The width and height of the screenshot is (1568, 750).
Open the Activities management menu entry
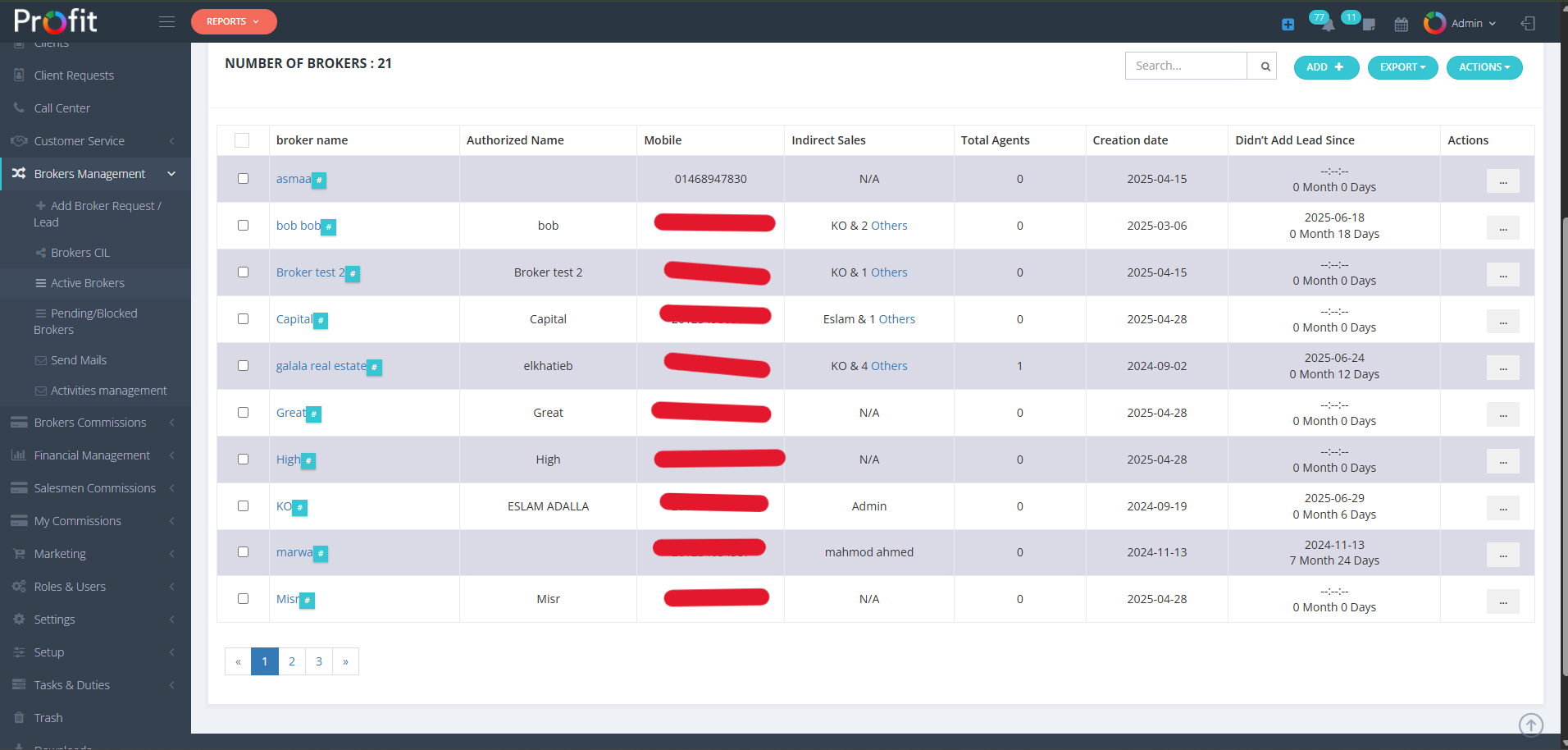coord(108,390)
